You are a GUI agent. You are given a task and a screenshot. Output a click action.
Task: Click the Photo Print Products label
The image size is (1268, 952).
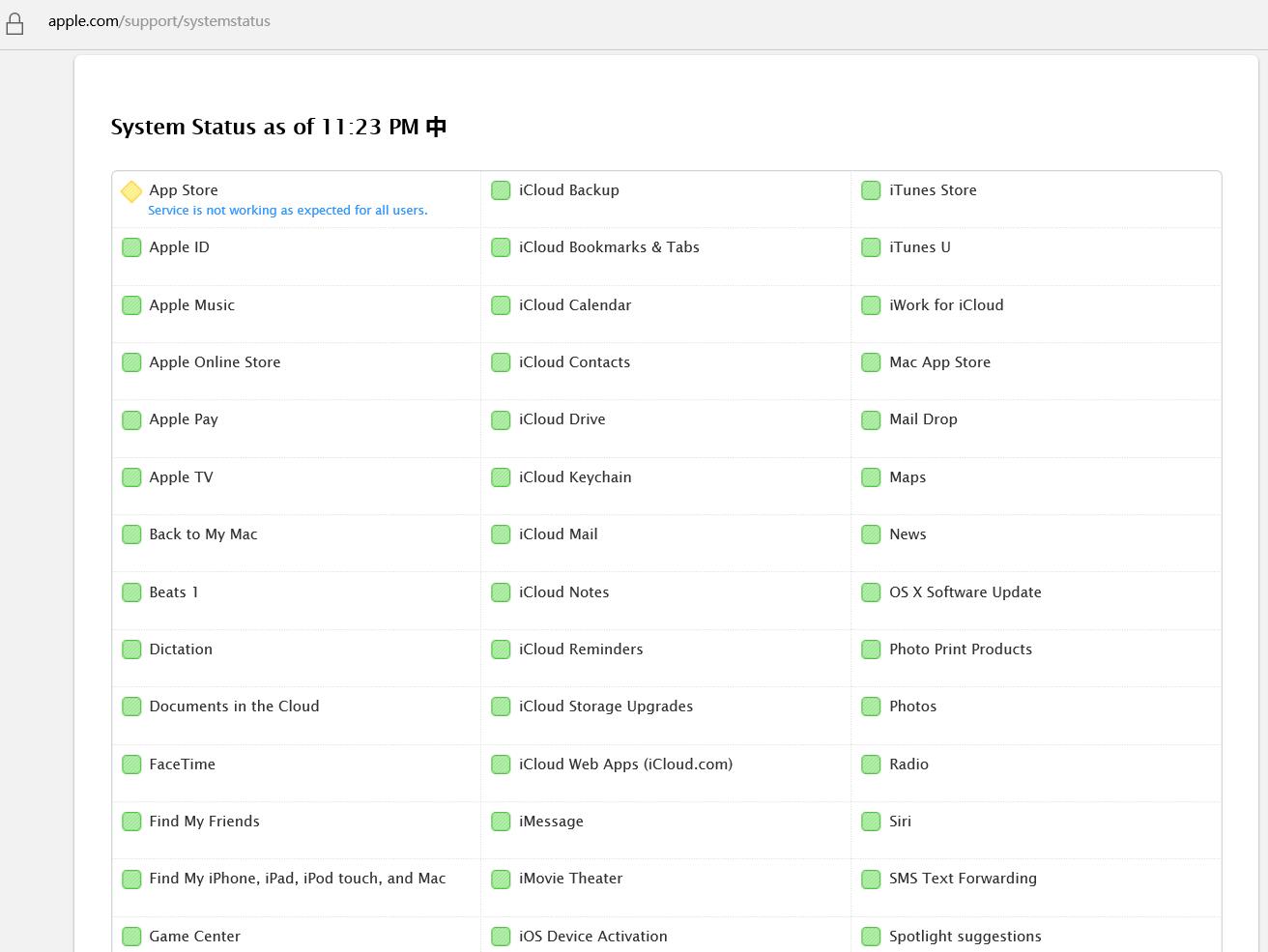pyautogui.click(x=961, y=649)
